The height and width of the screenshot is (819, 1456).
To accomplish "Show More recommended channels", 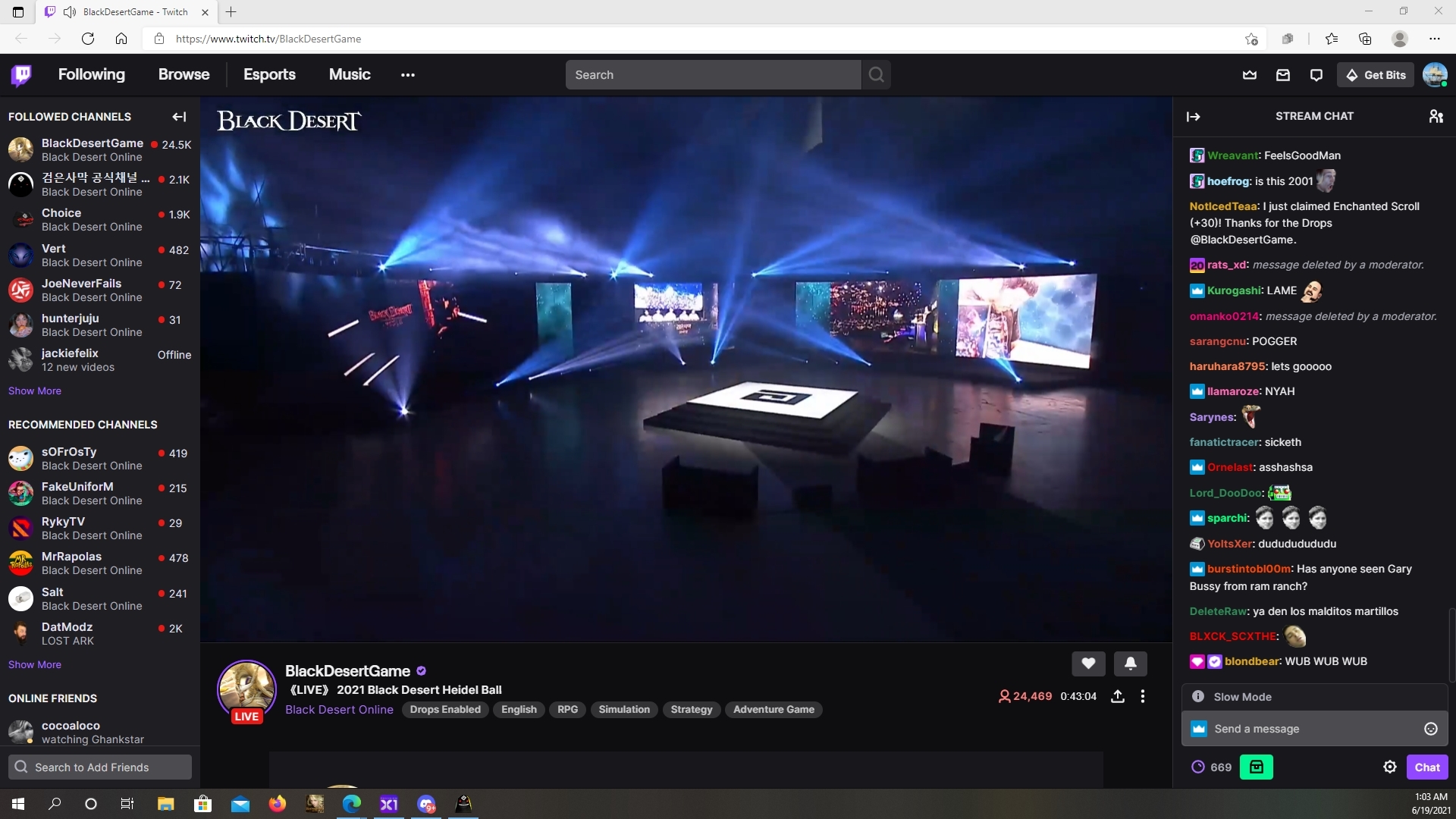I will tap(35, 664).
